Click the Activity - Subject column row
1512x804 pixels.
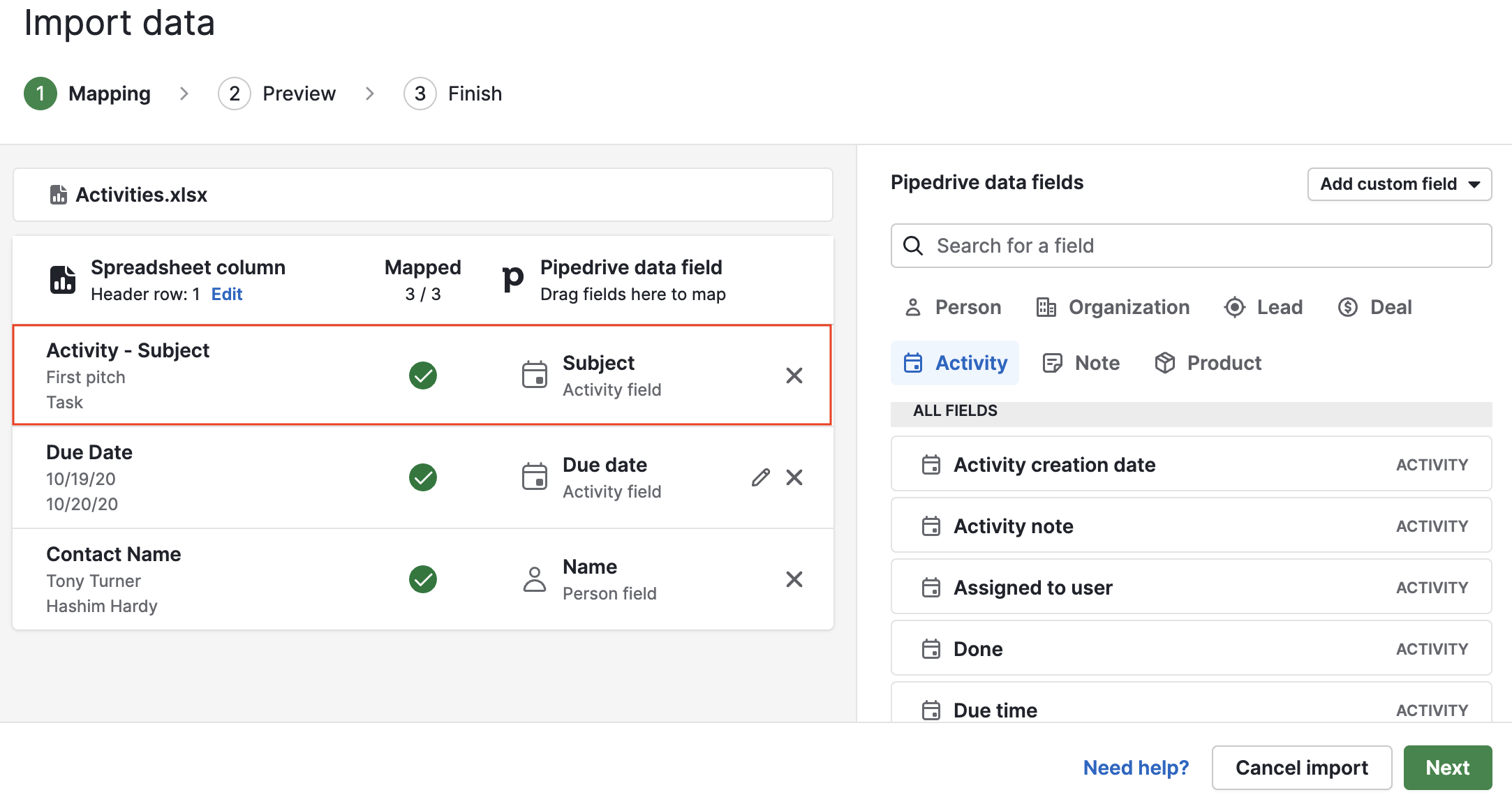[x=422, y=375]
